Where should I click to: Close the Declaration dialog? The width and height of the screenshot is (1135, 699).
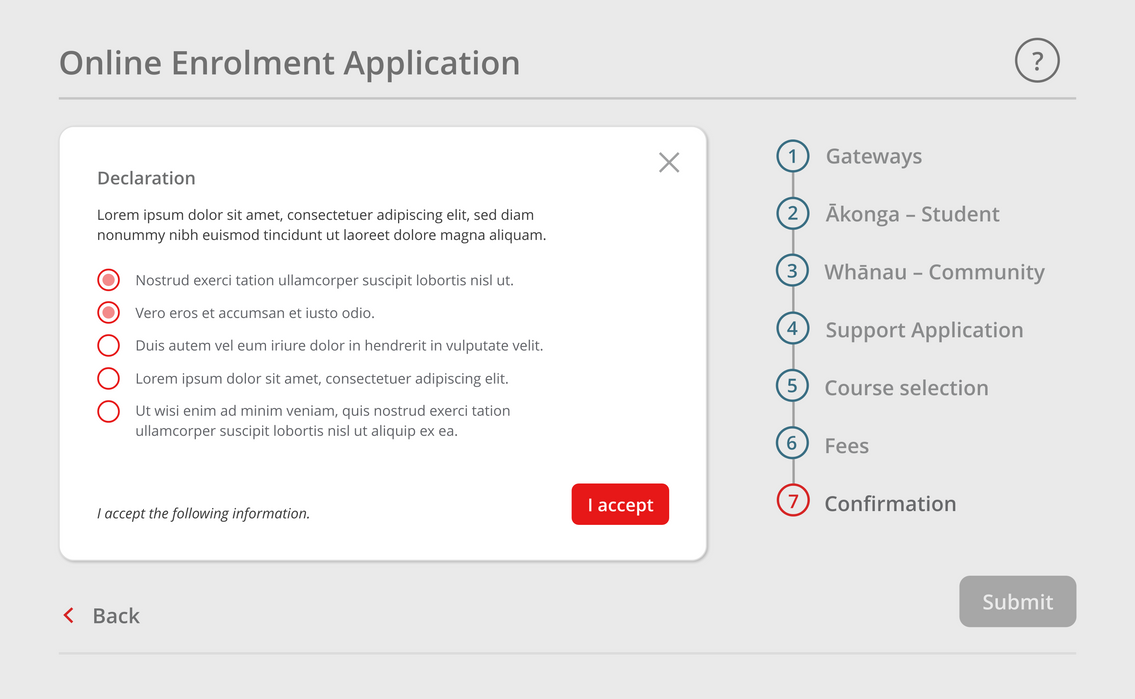(669, 162)
